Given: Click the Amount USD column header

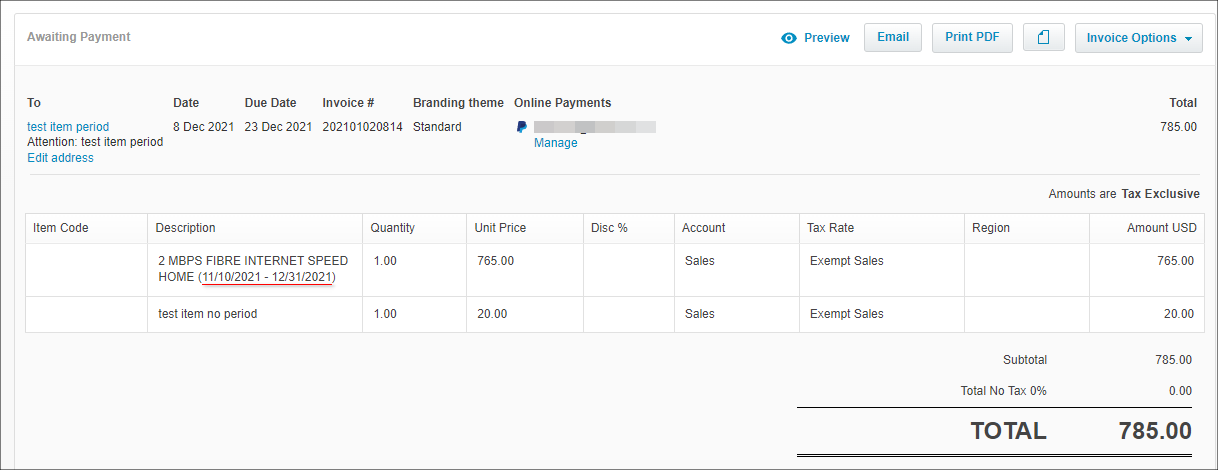Looking at the screenshot, I should [x=1161, y=228].
